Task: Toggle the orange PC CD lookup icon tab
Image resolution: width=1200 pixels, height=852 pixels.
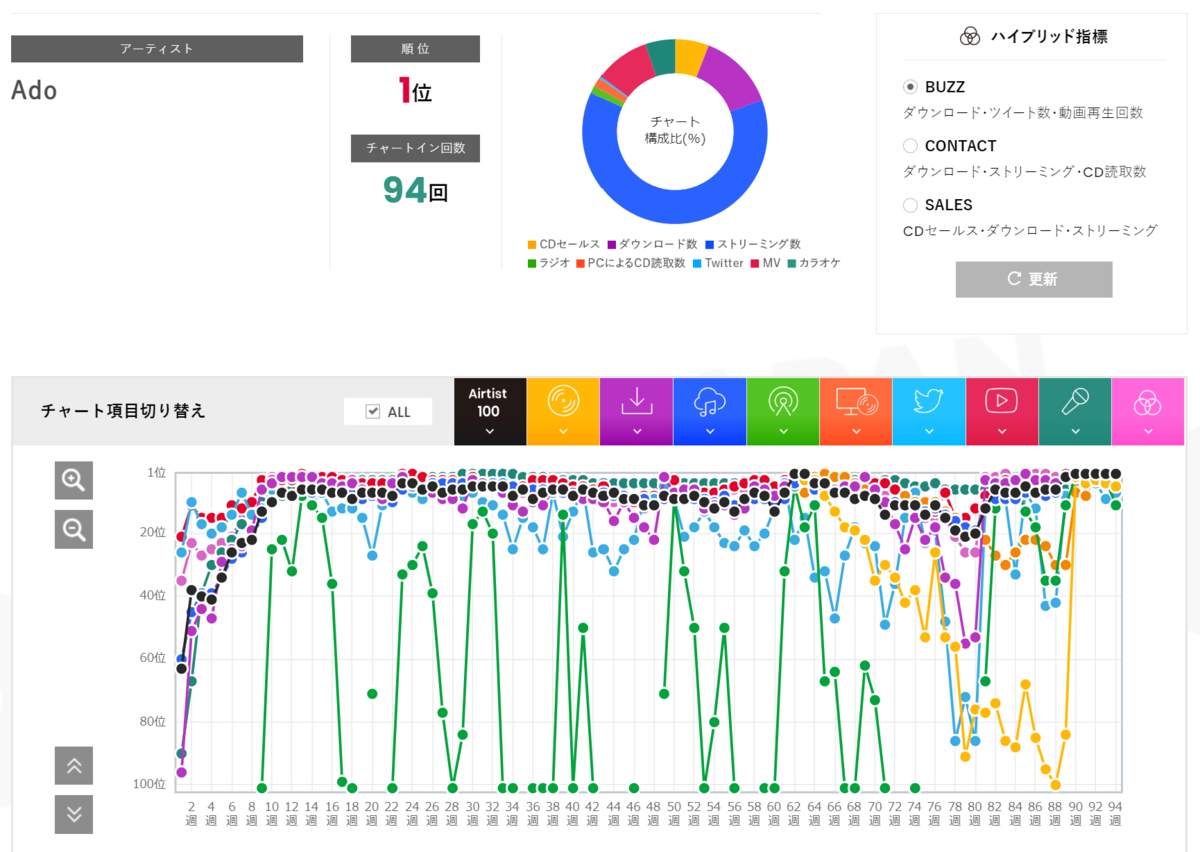Action: click(855, 412)
